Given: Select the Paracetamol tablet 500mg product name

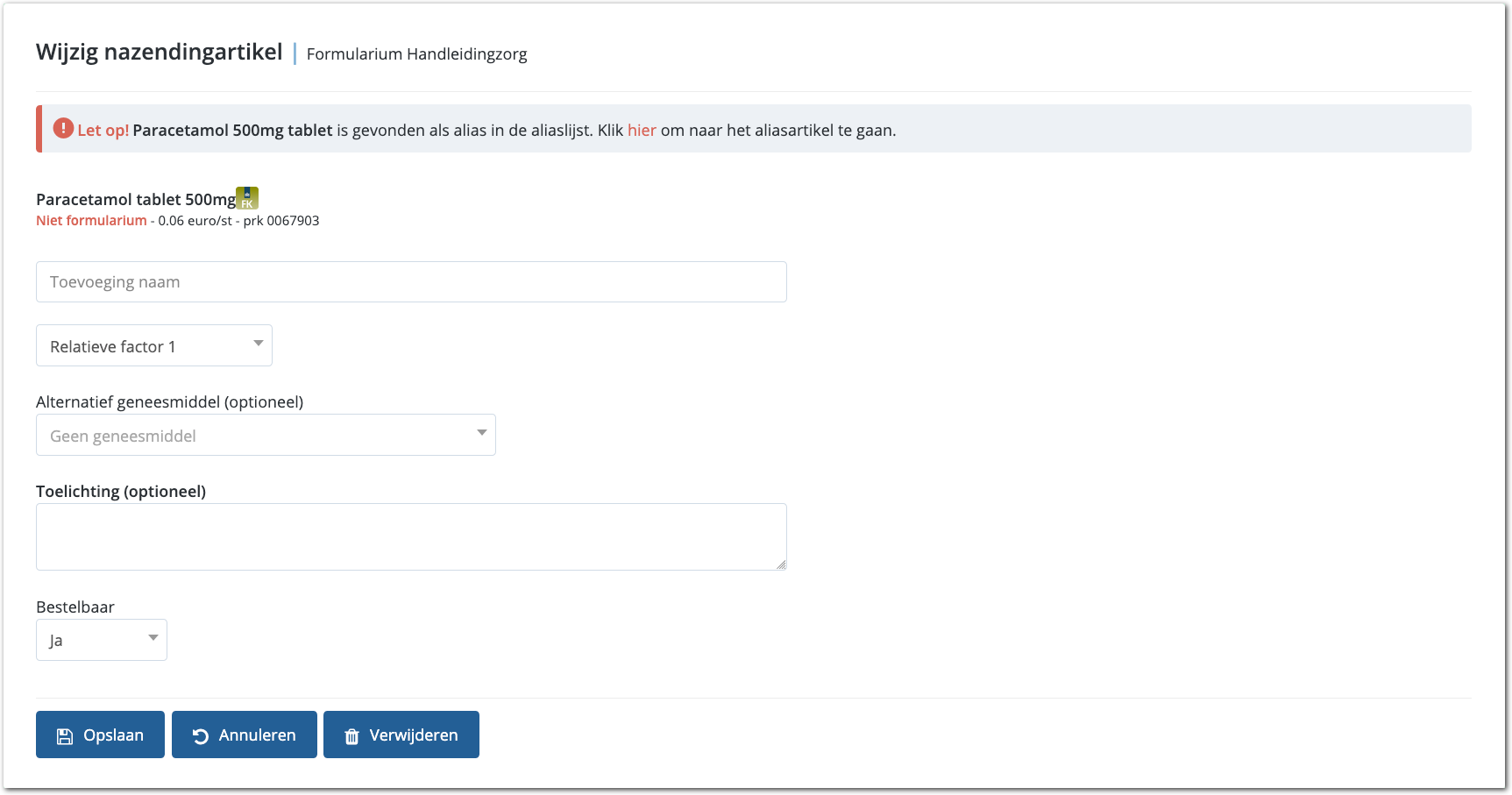Looking at the screenshot, I should [136, 200].
